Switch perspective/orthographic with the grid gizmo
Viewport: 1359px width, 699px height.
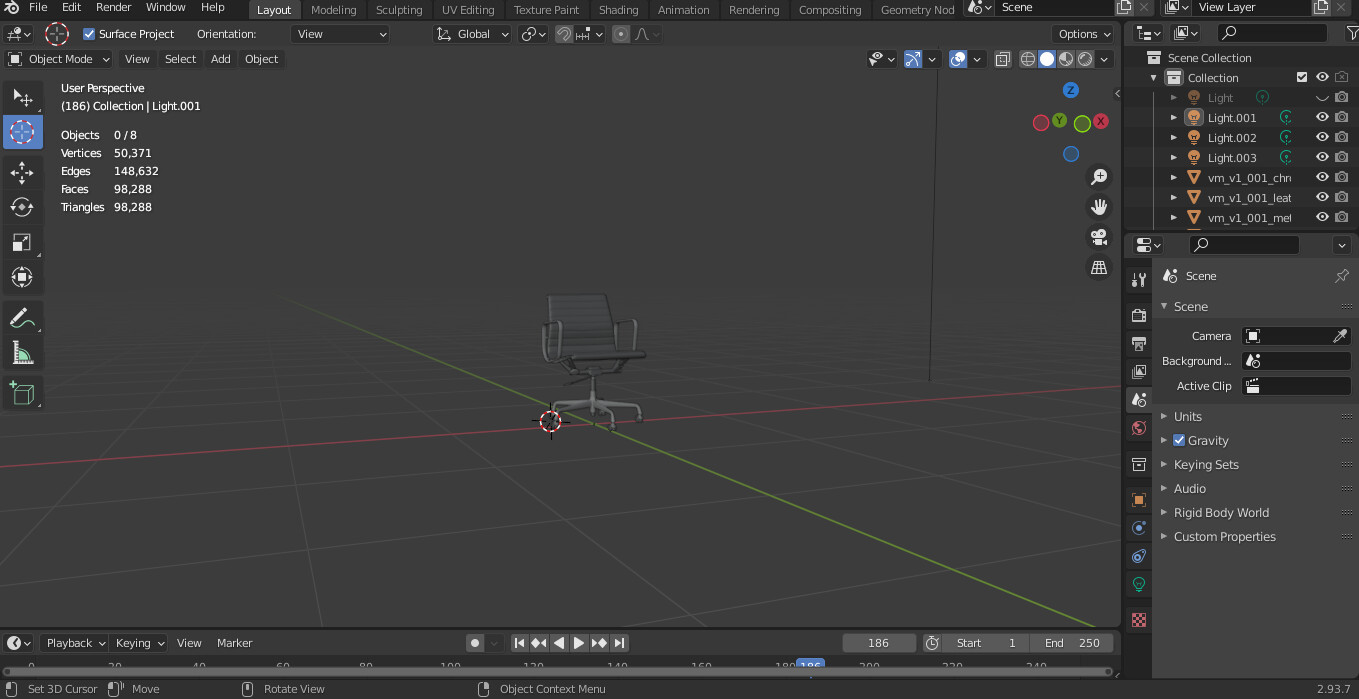(1099, 267)
